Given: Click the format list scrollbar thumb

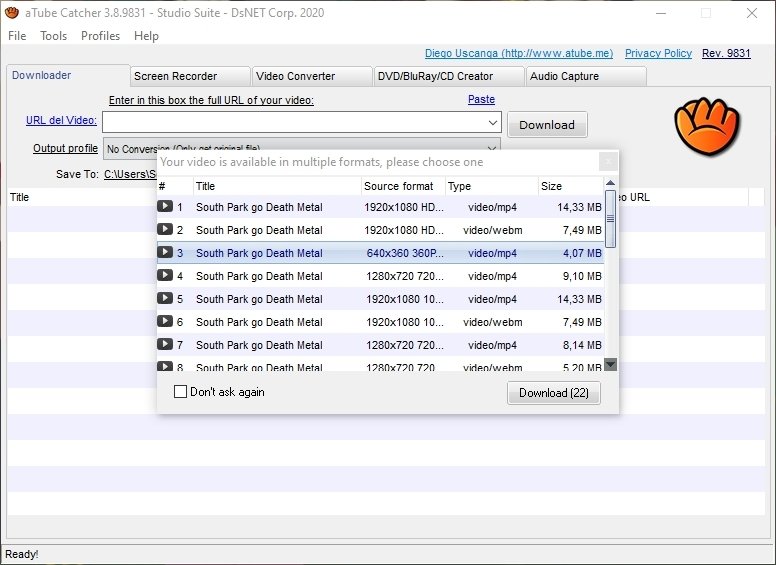Looking at the screenshot, I should pos(611,219).
